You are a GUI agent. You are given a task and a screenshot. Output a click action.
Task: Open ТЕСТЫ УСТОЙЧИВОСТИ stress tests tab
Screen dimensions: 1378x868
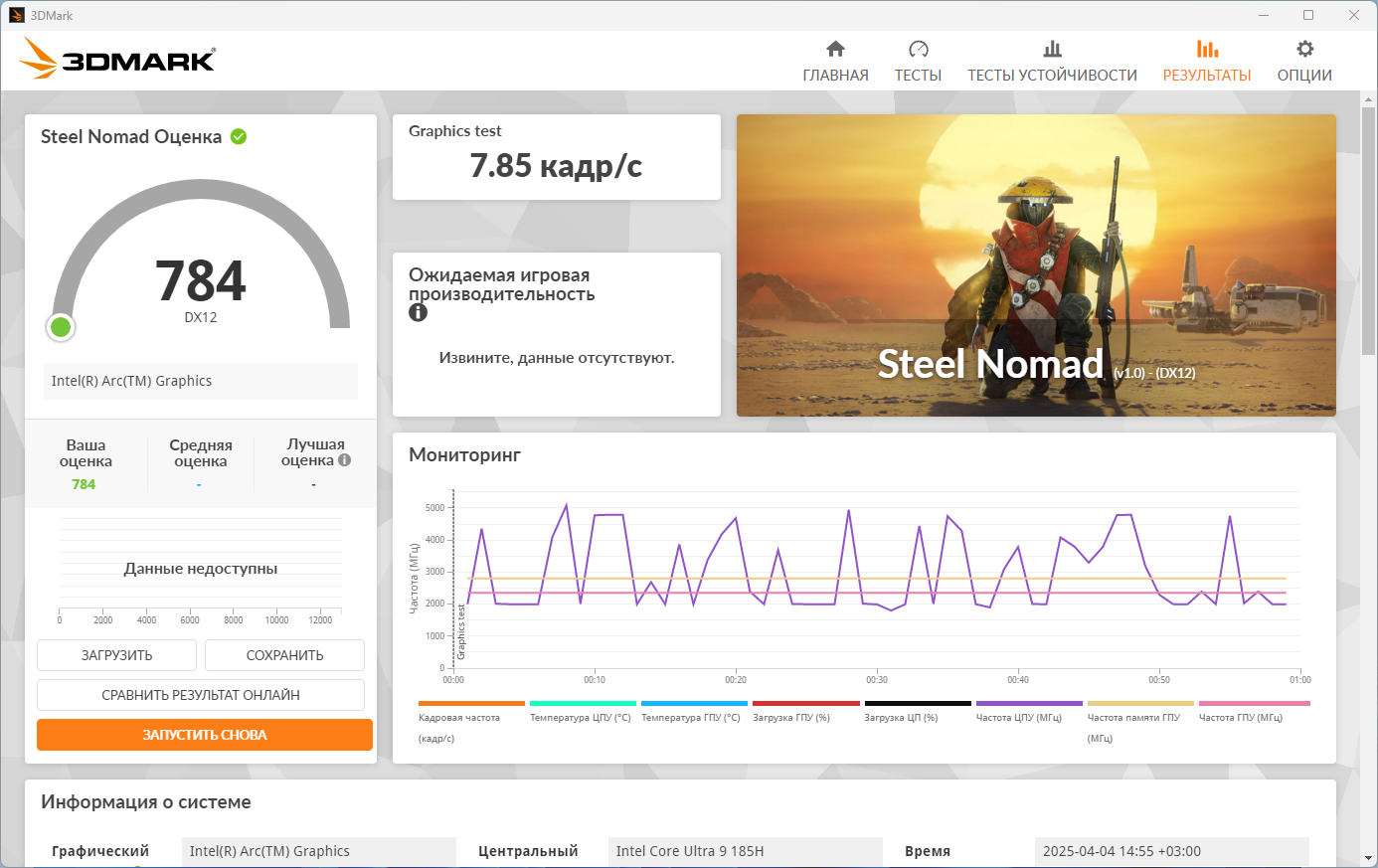pos(1052,62)
